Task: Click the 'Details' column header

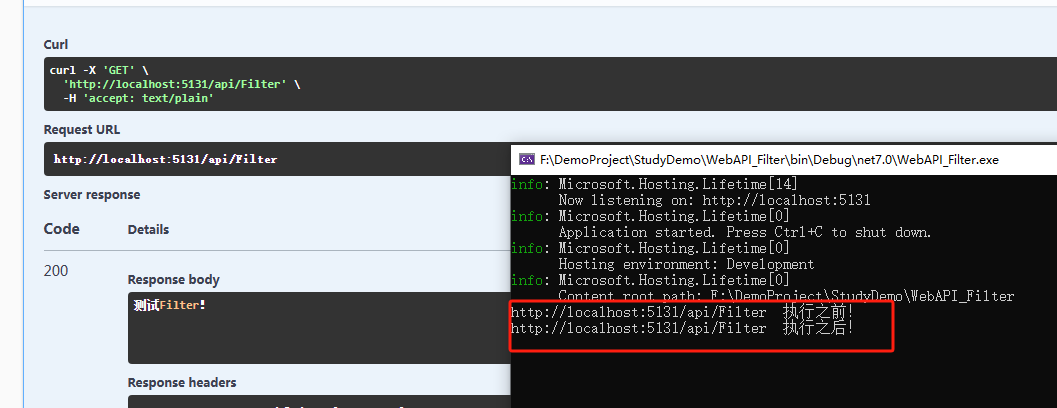Action: point(148,229)
